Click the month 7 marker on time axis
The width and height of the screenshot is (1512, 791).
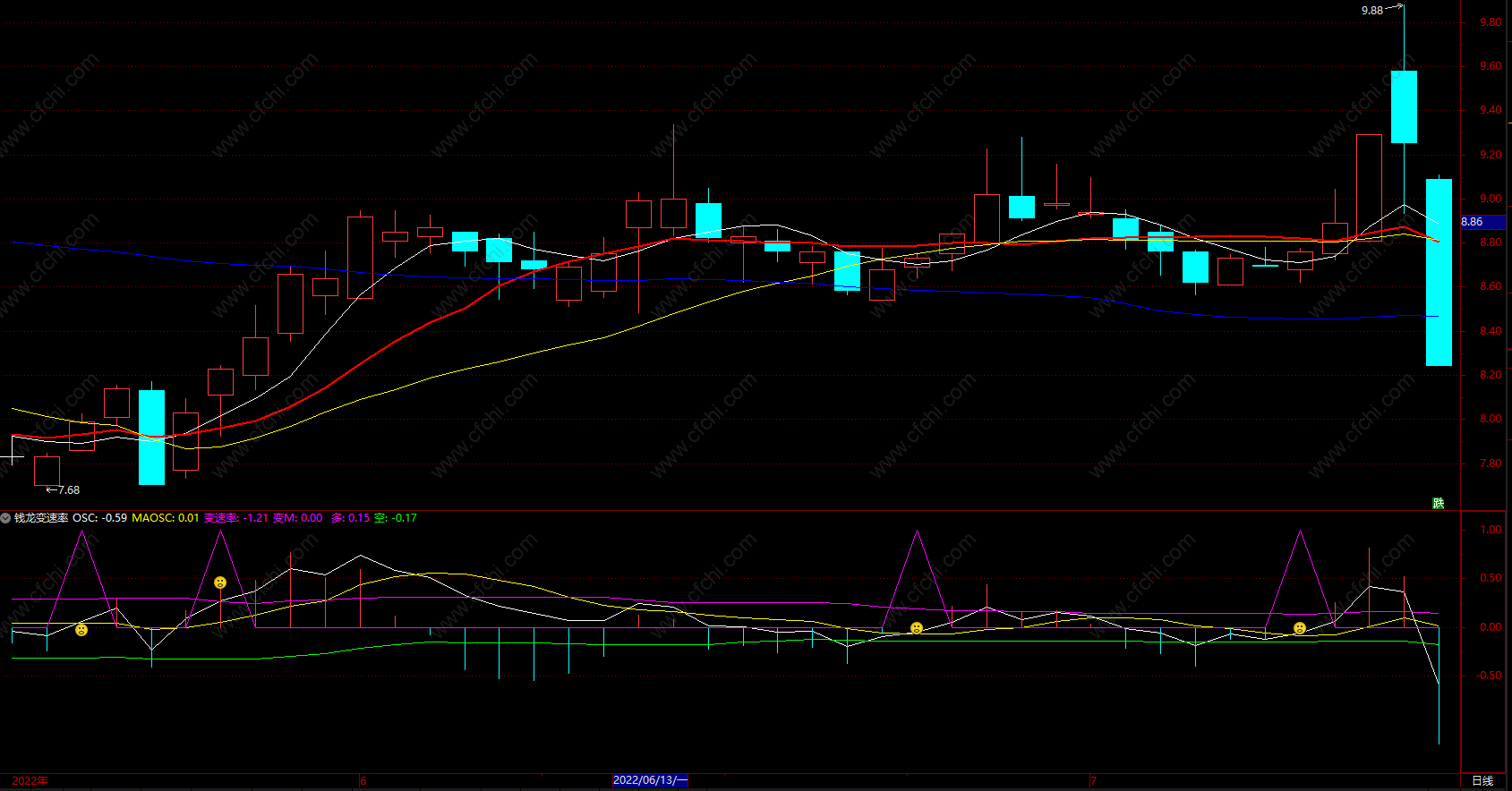pos(1094,781)
